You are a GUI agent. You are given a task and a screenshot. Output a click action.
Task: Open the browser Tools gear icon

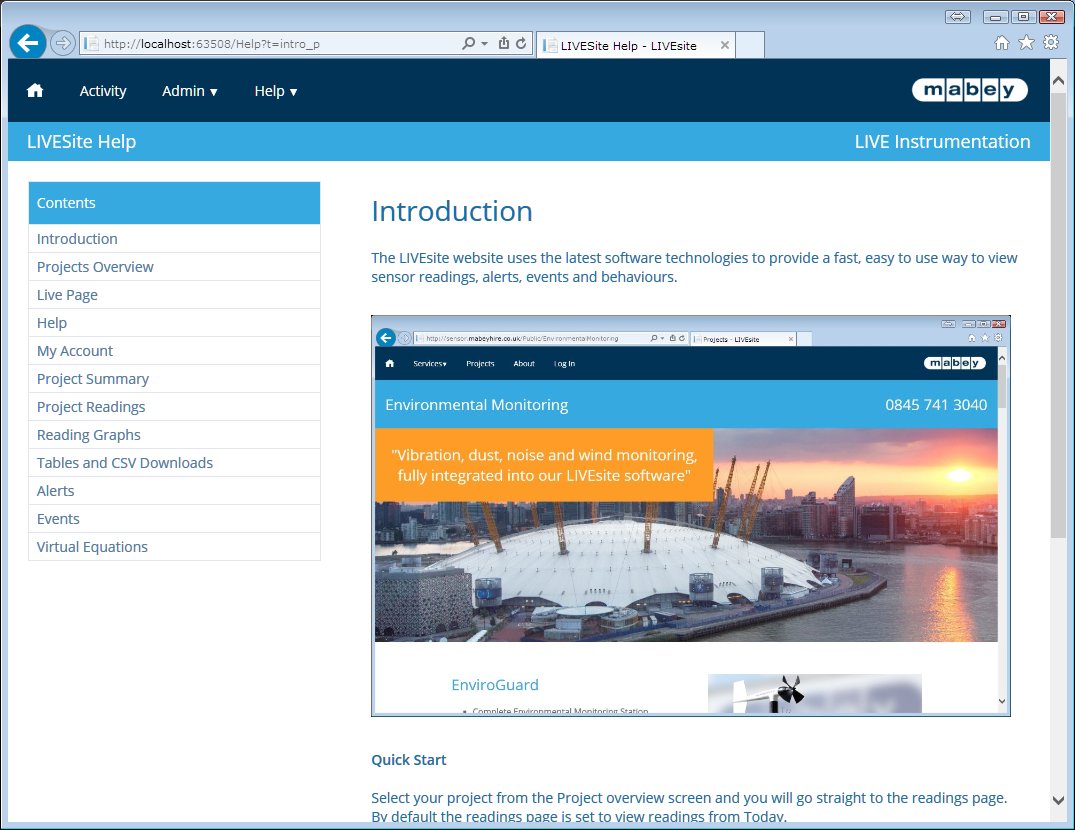tap(1051, 42)
